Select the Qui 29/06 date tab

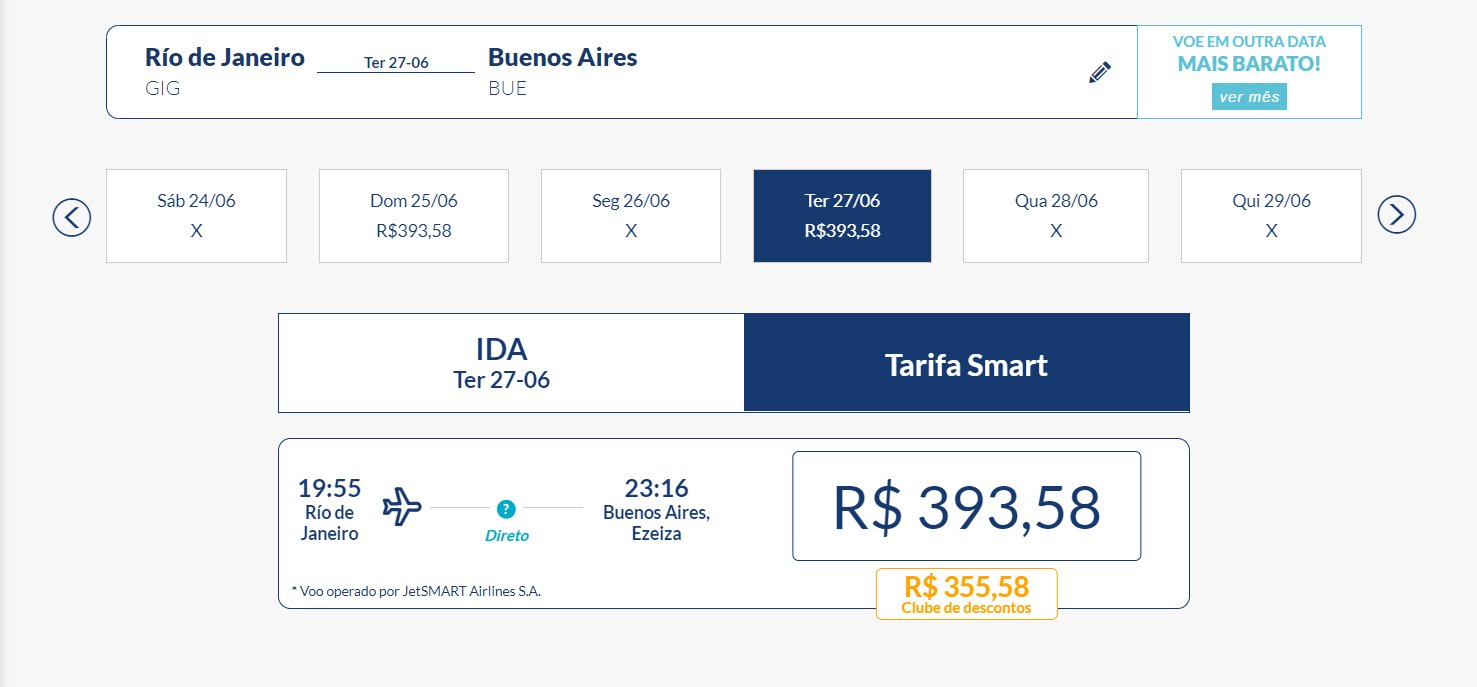1271,216
